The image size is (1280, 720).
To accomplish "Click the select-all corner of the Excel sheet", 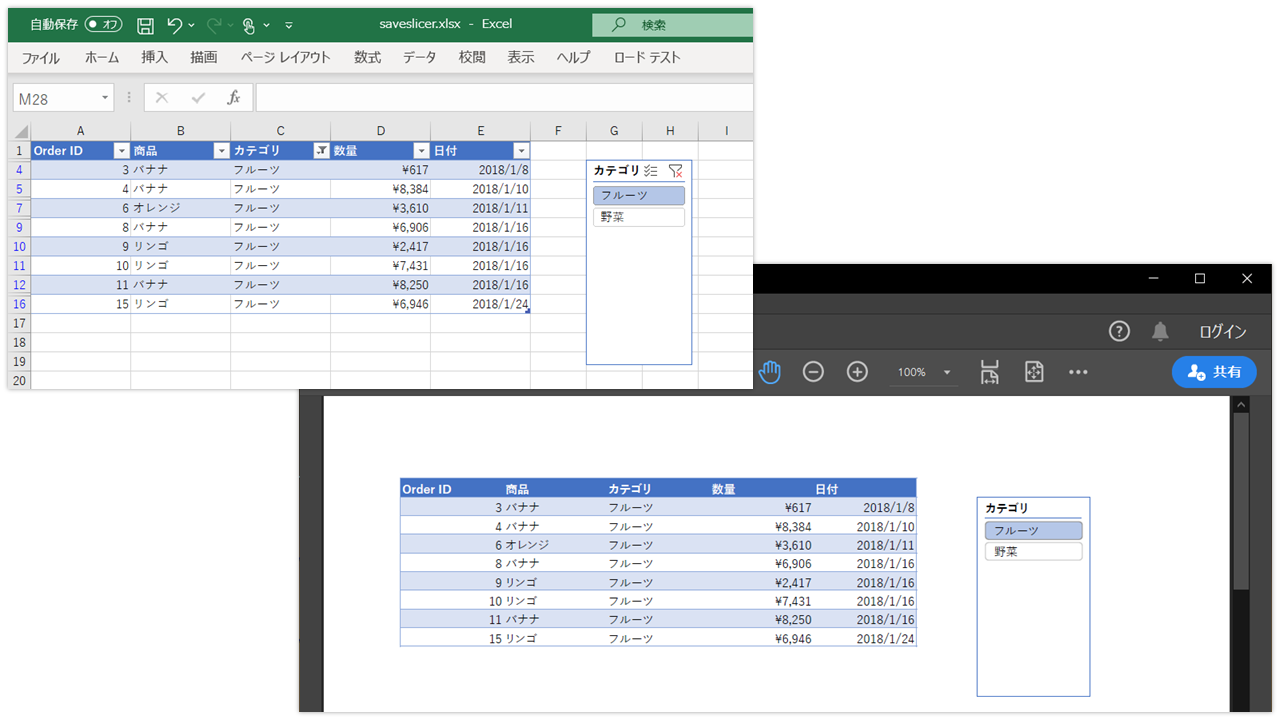I will click(x=20, y=131).
